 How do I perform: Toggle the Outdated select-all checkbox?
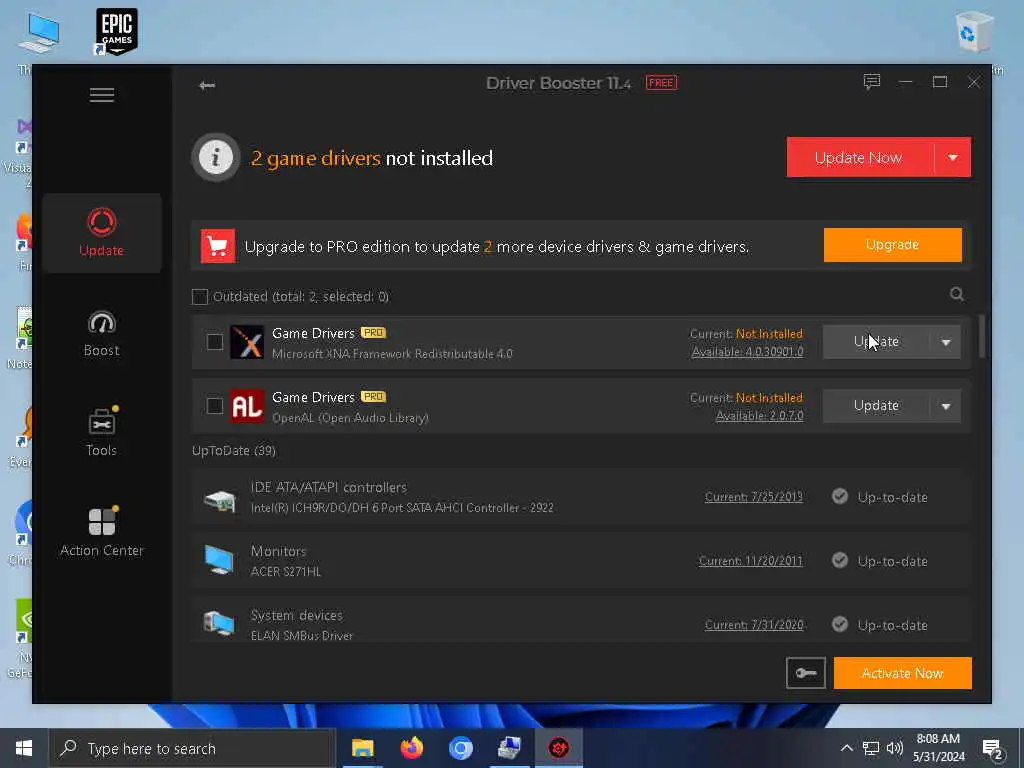[x=200, y=296]
